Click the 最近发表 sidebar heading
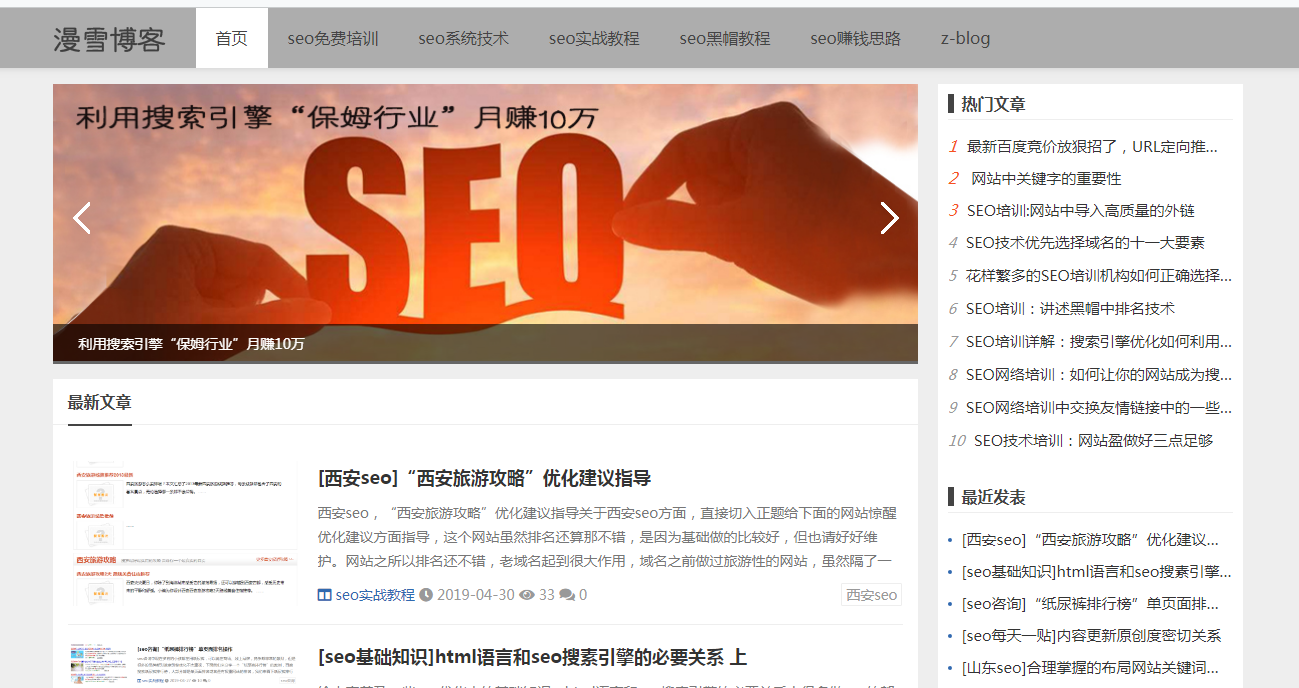Screen dimensions: 1299x688 click(x=993, y=498)
